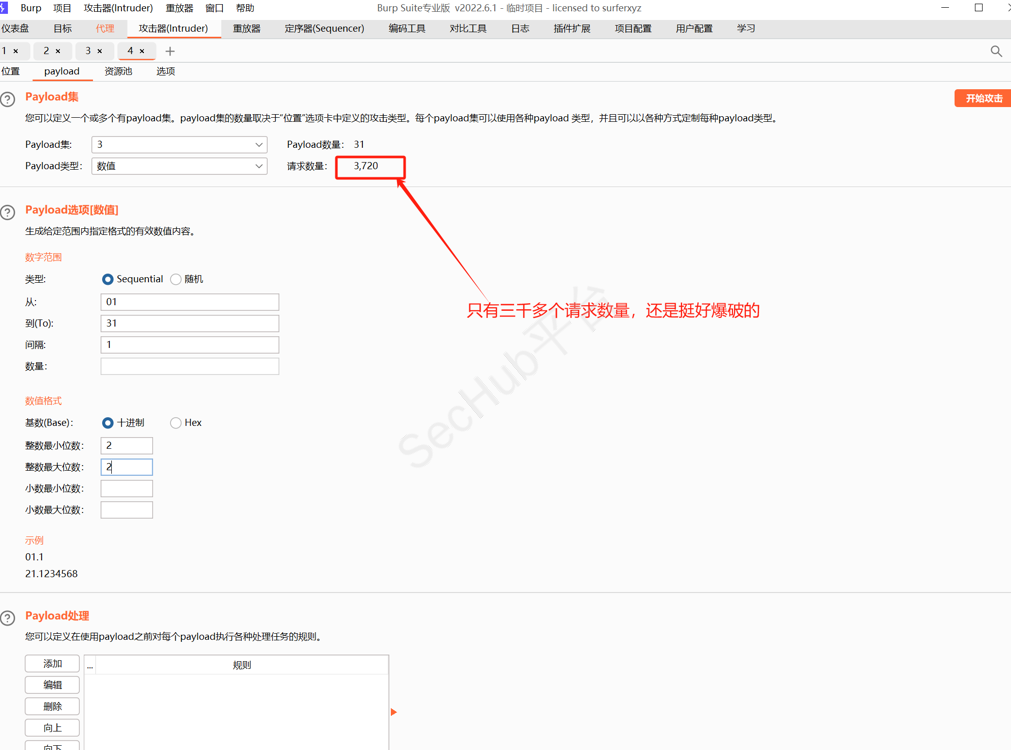Close Intruder tab 2

click(x=58, y=51)
